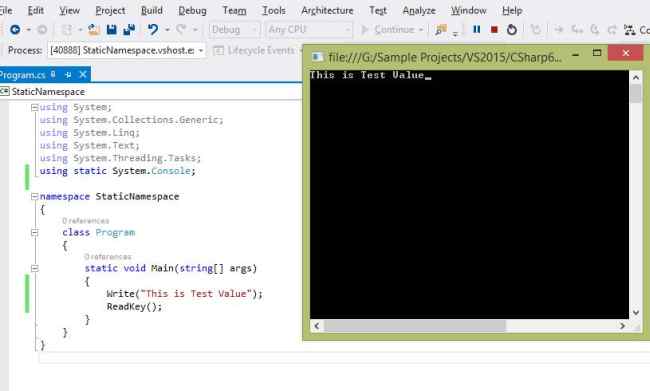This screenshot has height=391, width=650.
Task: Click the Save All toolbar icon
Action: 129,29
